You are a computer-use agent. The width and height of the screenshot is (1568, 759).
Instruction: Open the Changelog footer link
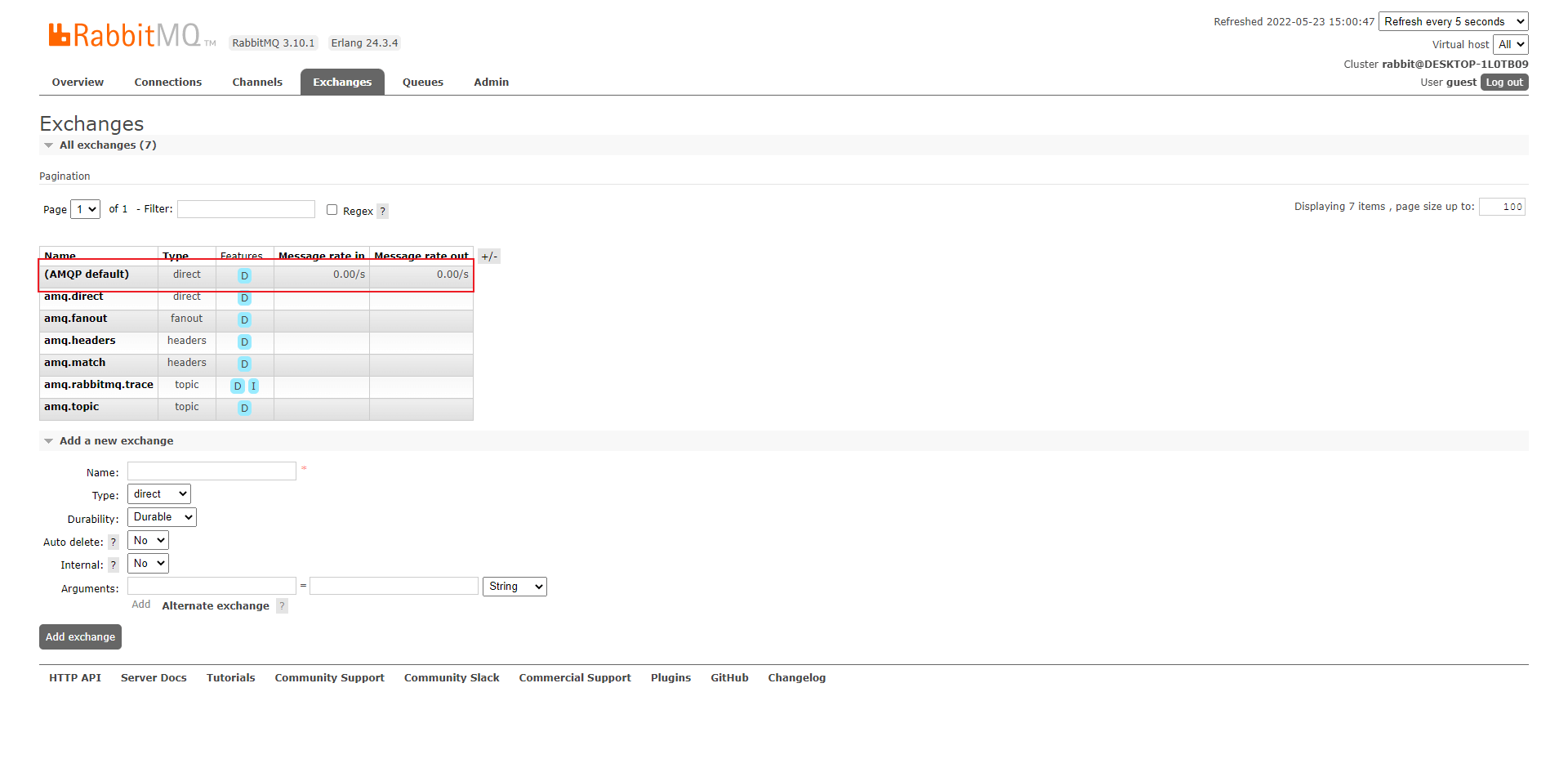click(x=796, y=677)
